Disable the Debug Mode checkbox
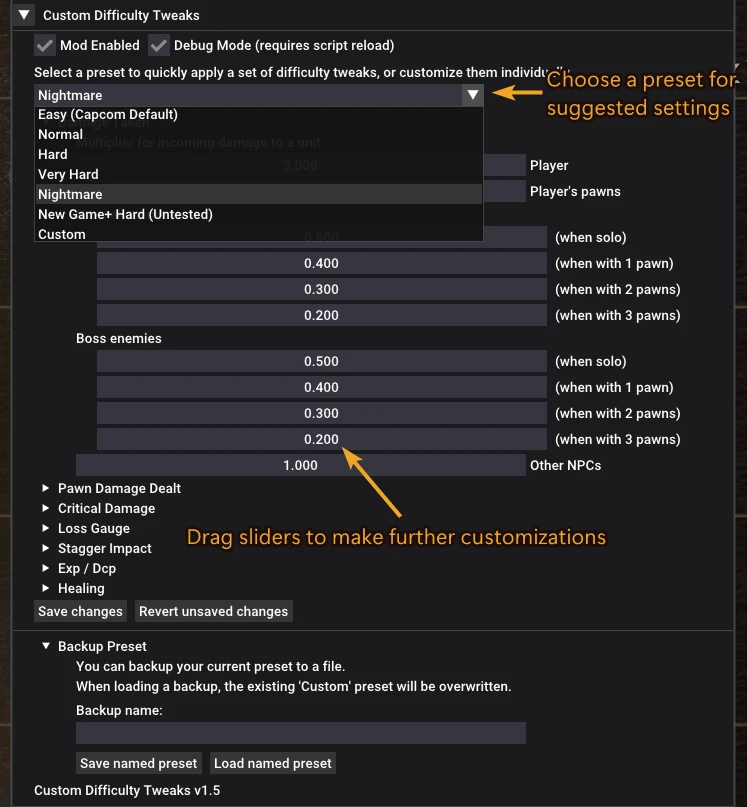 [158, 45]
